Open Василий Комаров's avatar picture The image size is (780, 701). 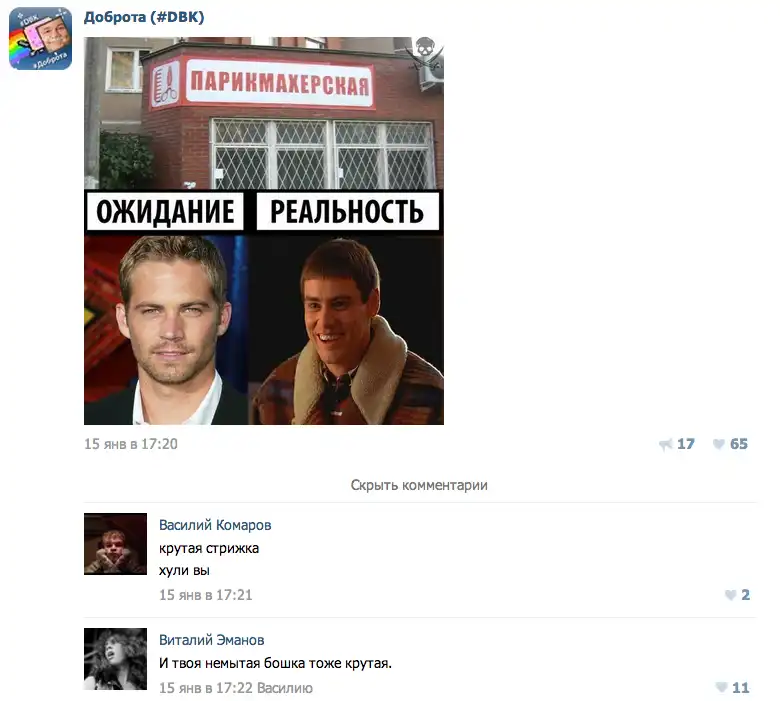click(115, 544)
